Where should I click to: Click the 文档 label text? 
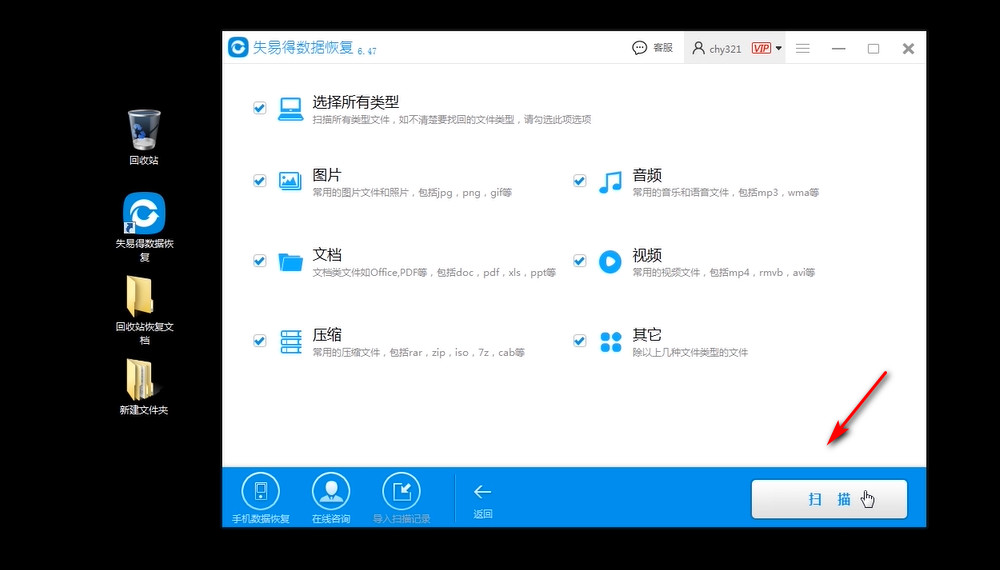[x=327, y=254]
